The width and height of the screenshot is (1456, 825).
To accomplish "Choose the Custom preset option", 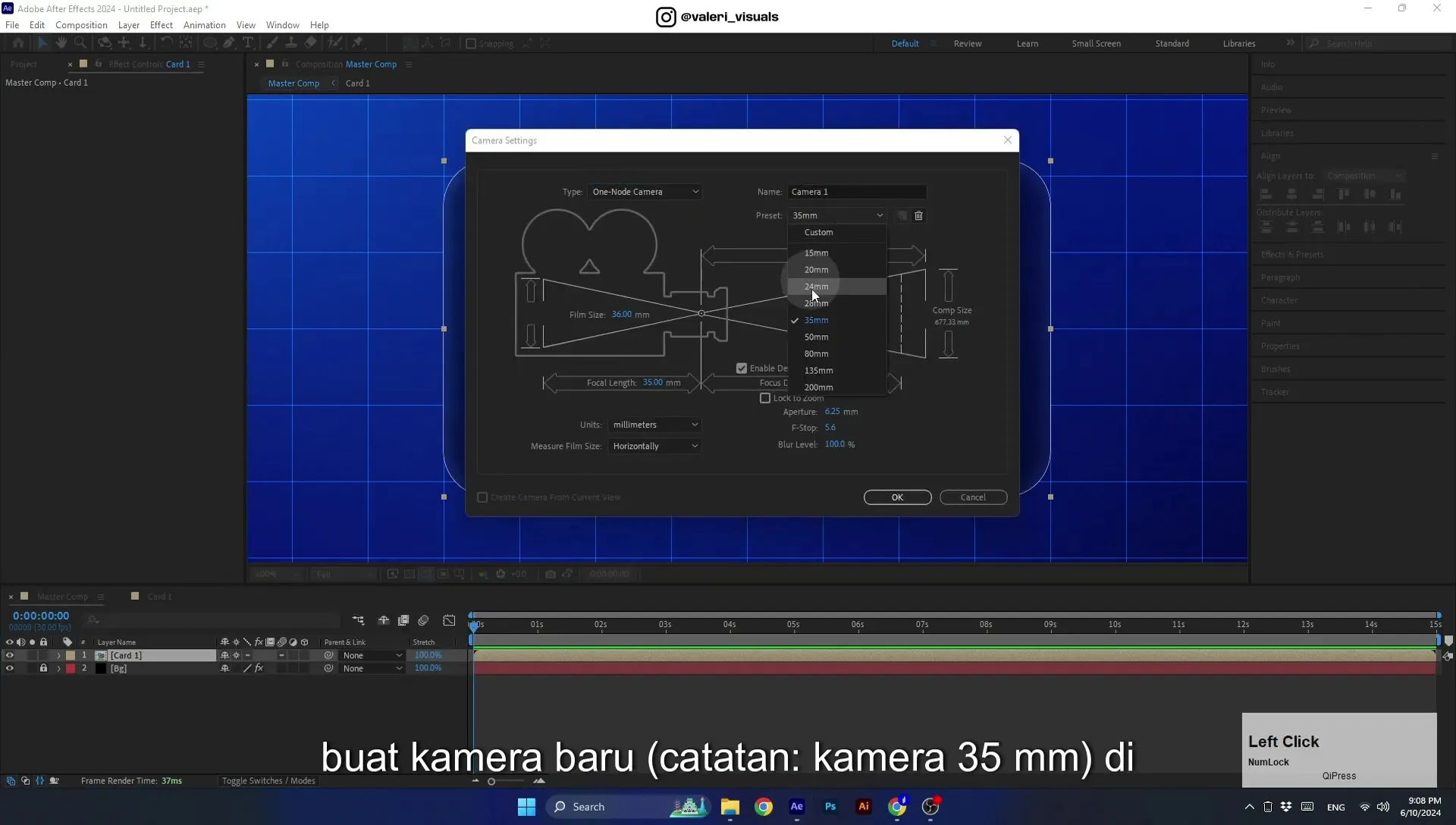I will pos(837,232).
